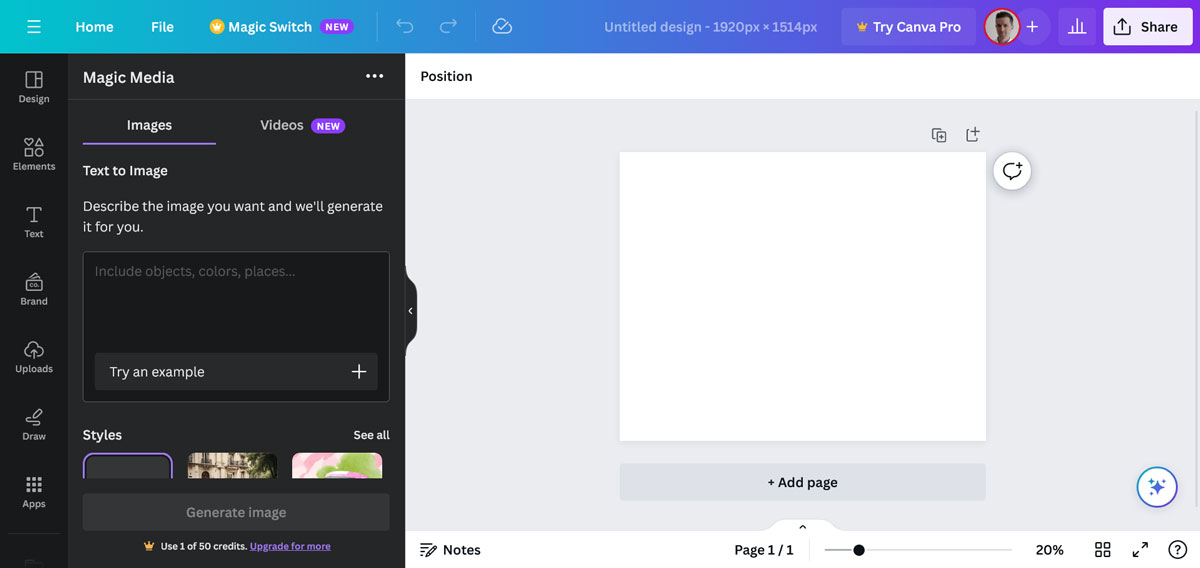Open the Draw sidebar panel
Image resolution: width=1200 pixels, height=568 pixels.
34,424
